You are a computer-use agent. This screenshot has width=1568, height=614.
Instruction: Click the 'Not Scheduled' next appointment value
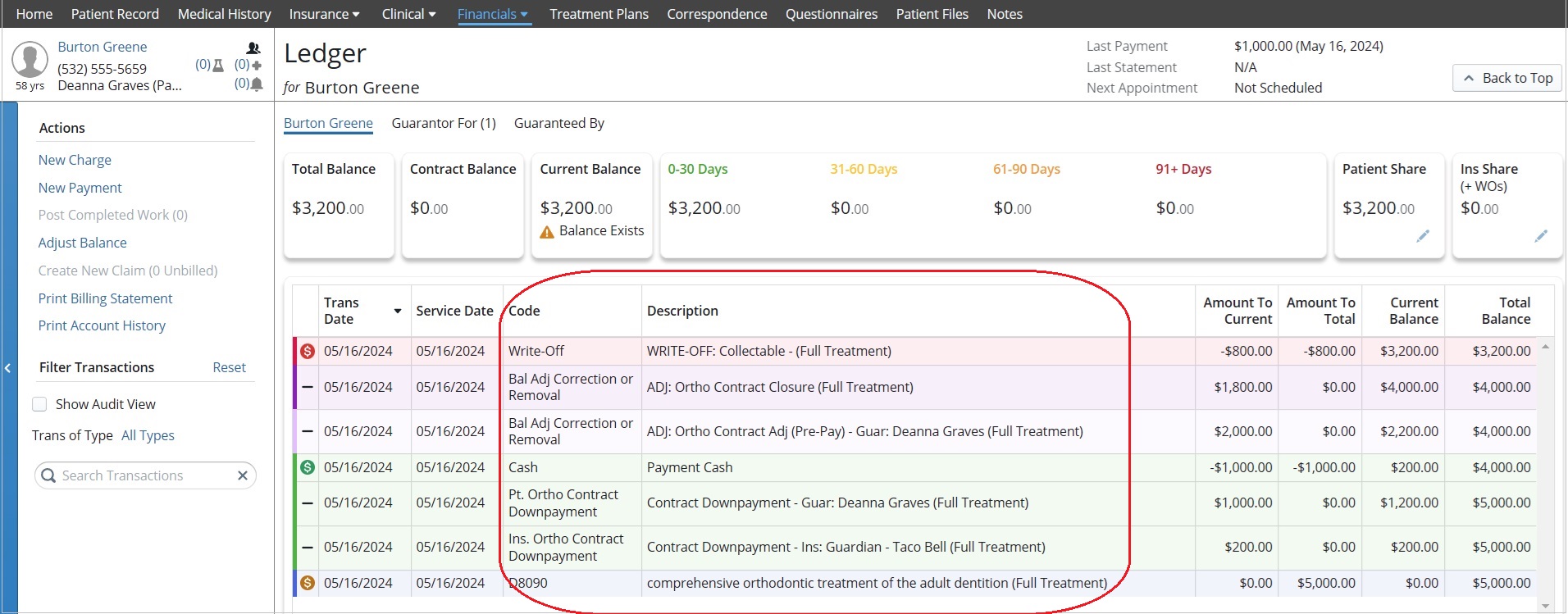pyautogui.click(x=1278, y=88)
